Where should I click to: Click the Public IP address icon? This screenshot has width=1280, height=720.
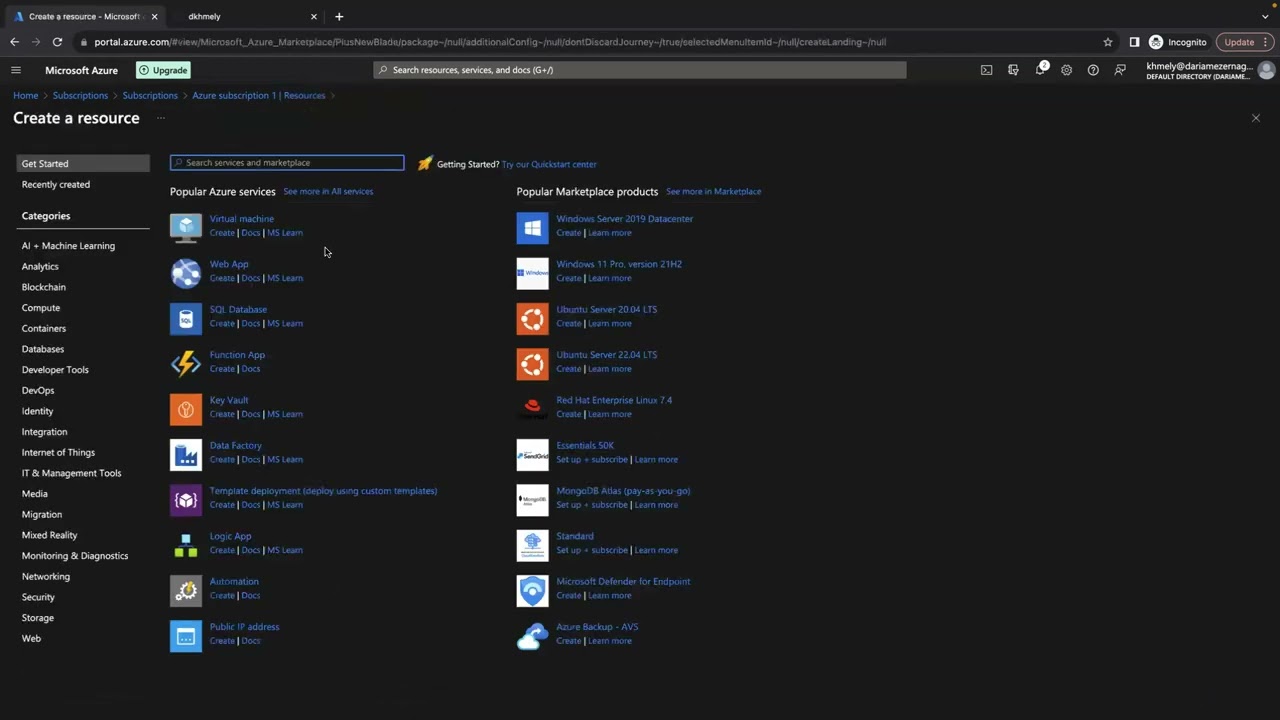click(x=186, y=635)
